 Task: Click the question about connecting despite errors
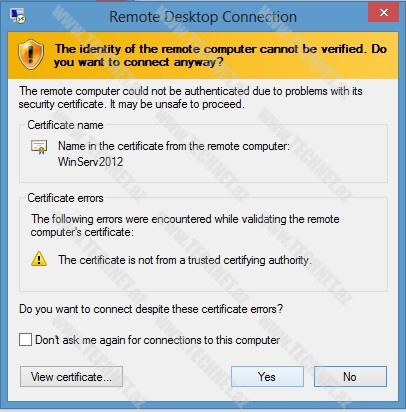[151, 309]
